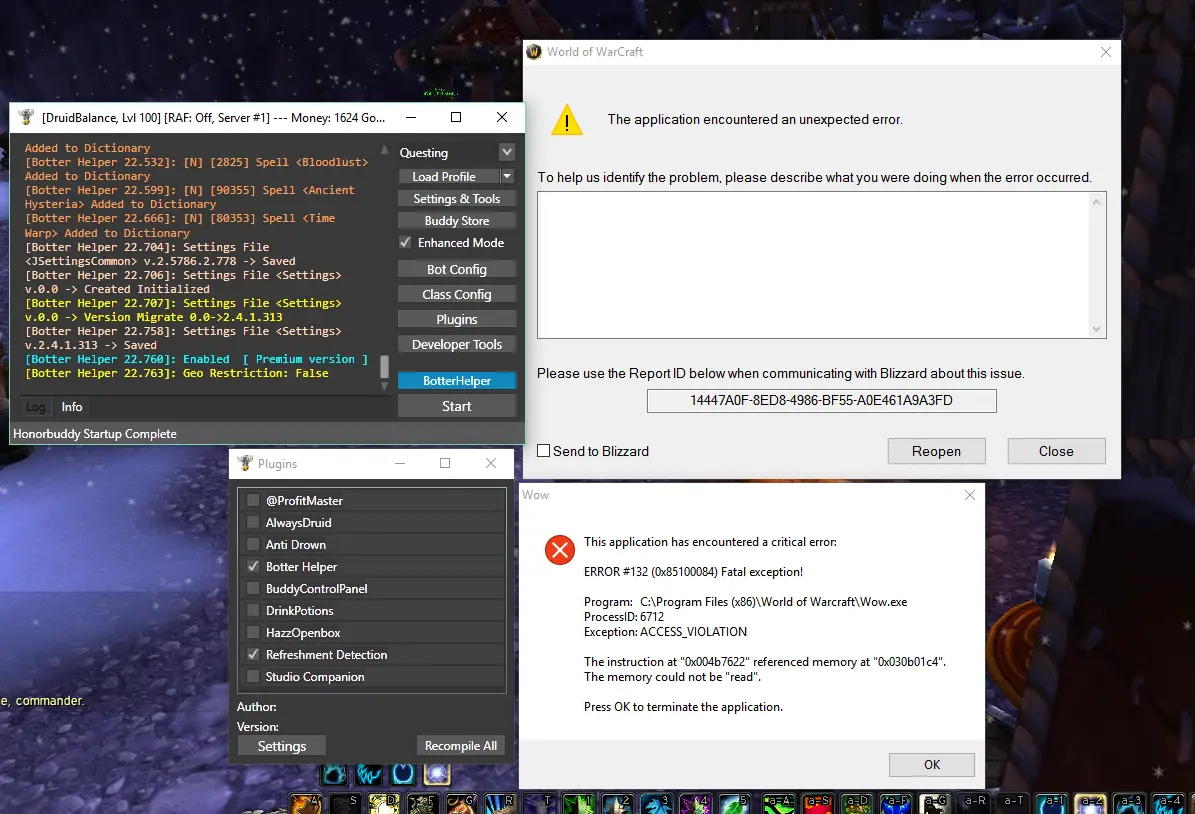Enable the Send to Blizzard checkbox

[543, 450]
